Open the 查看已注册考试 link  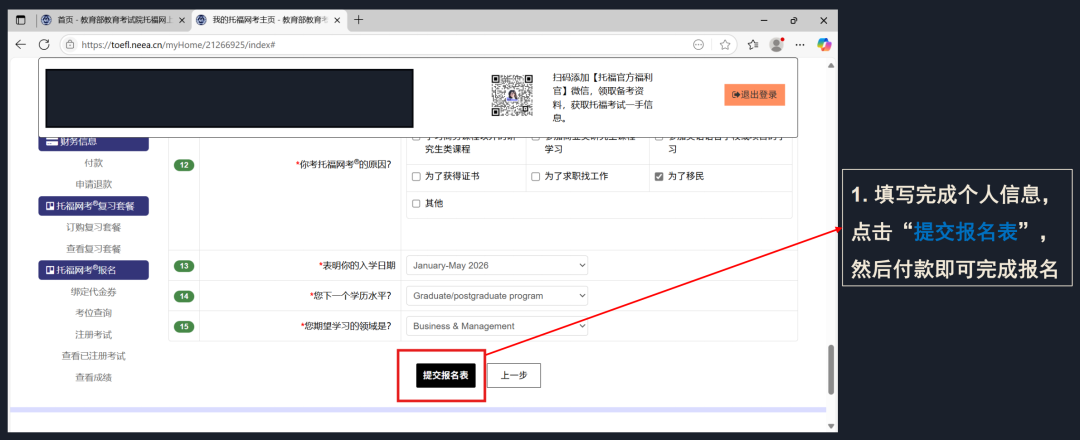point(94,356)
